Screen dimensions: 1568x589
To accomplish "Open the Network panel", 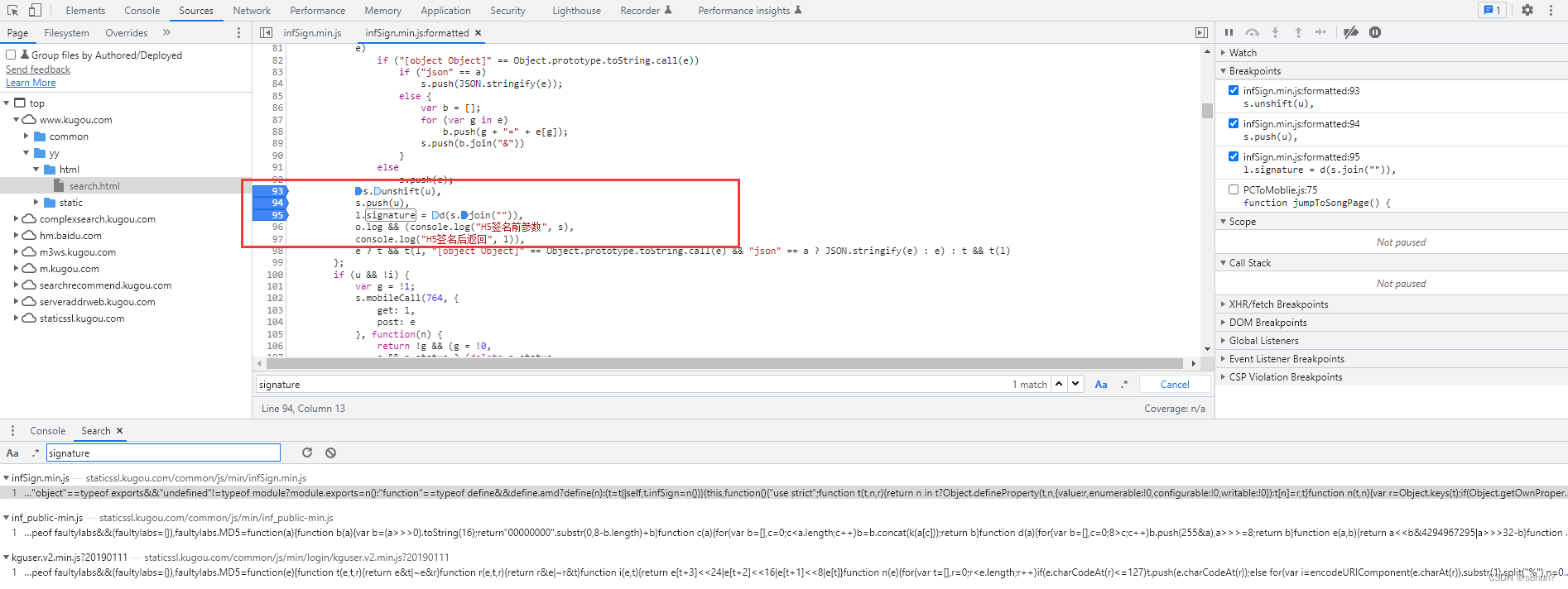I will (252, 11).
